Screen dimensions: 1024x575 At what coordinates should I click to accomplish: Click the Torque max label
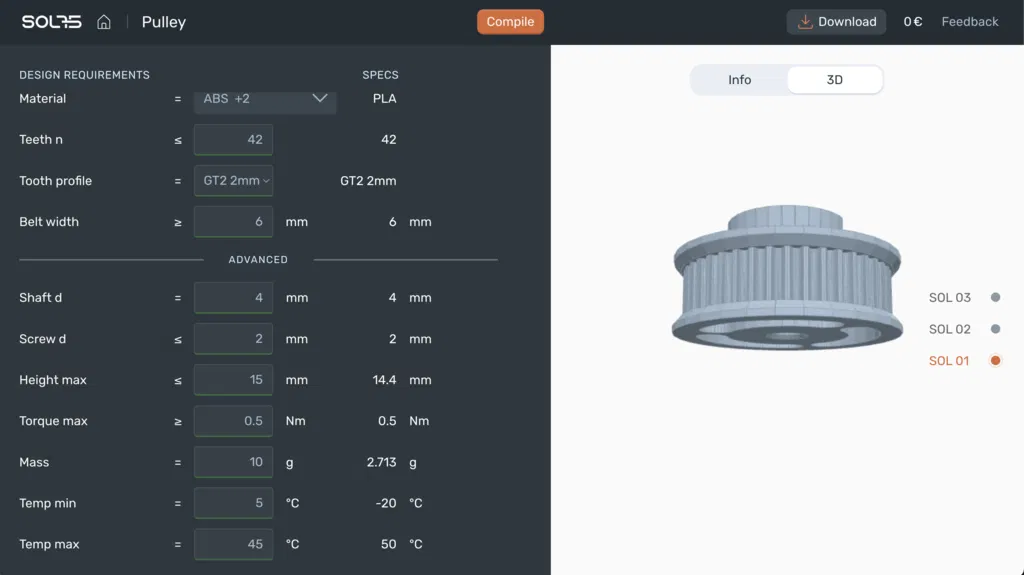(53, 421)
